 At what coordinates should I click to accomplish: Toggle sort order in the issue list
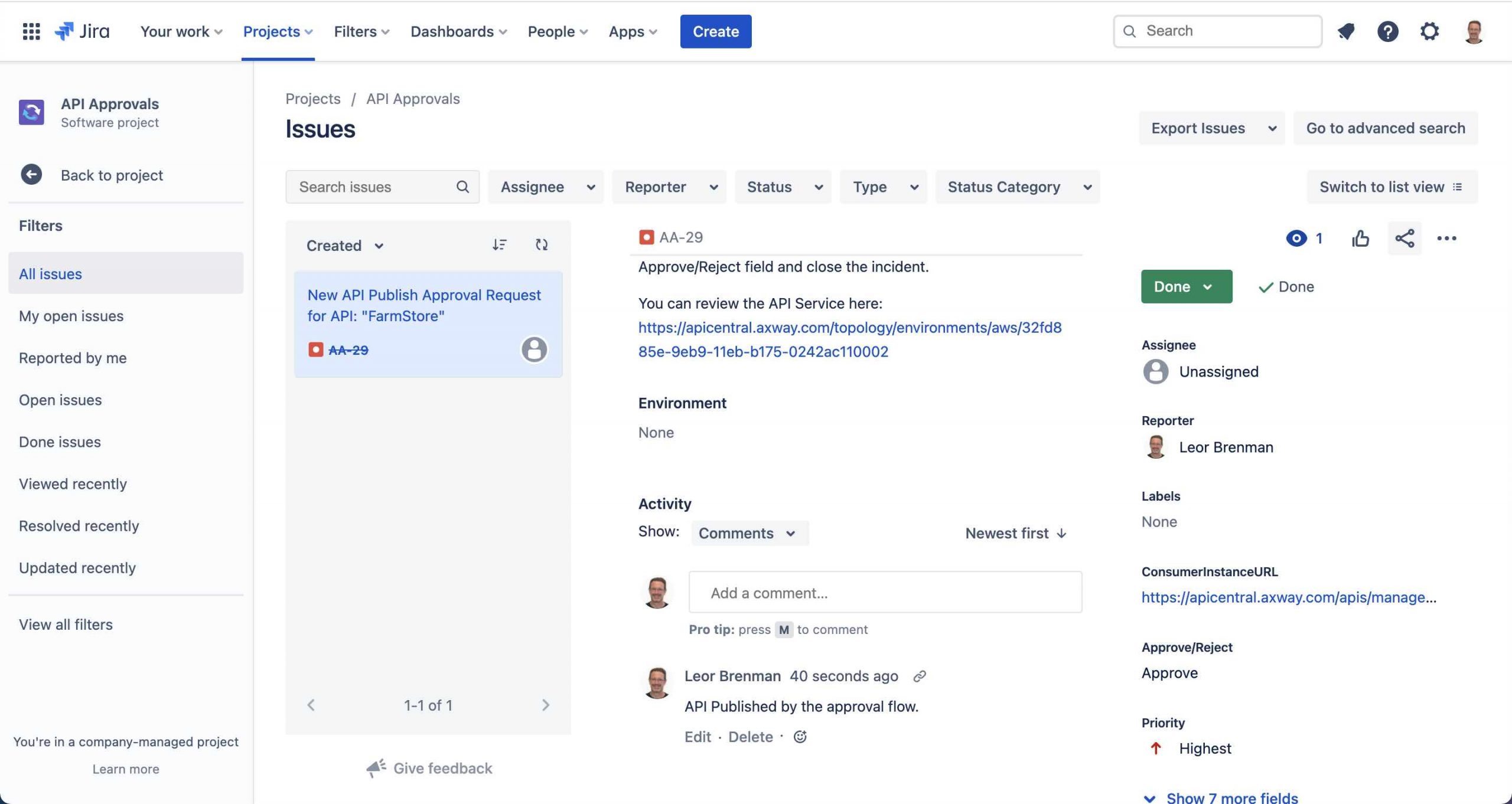499,244
